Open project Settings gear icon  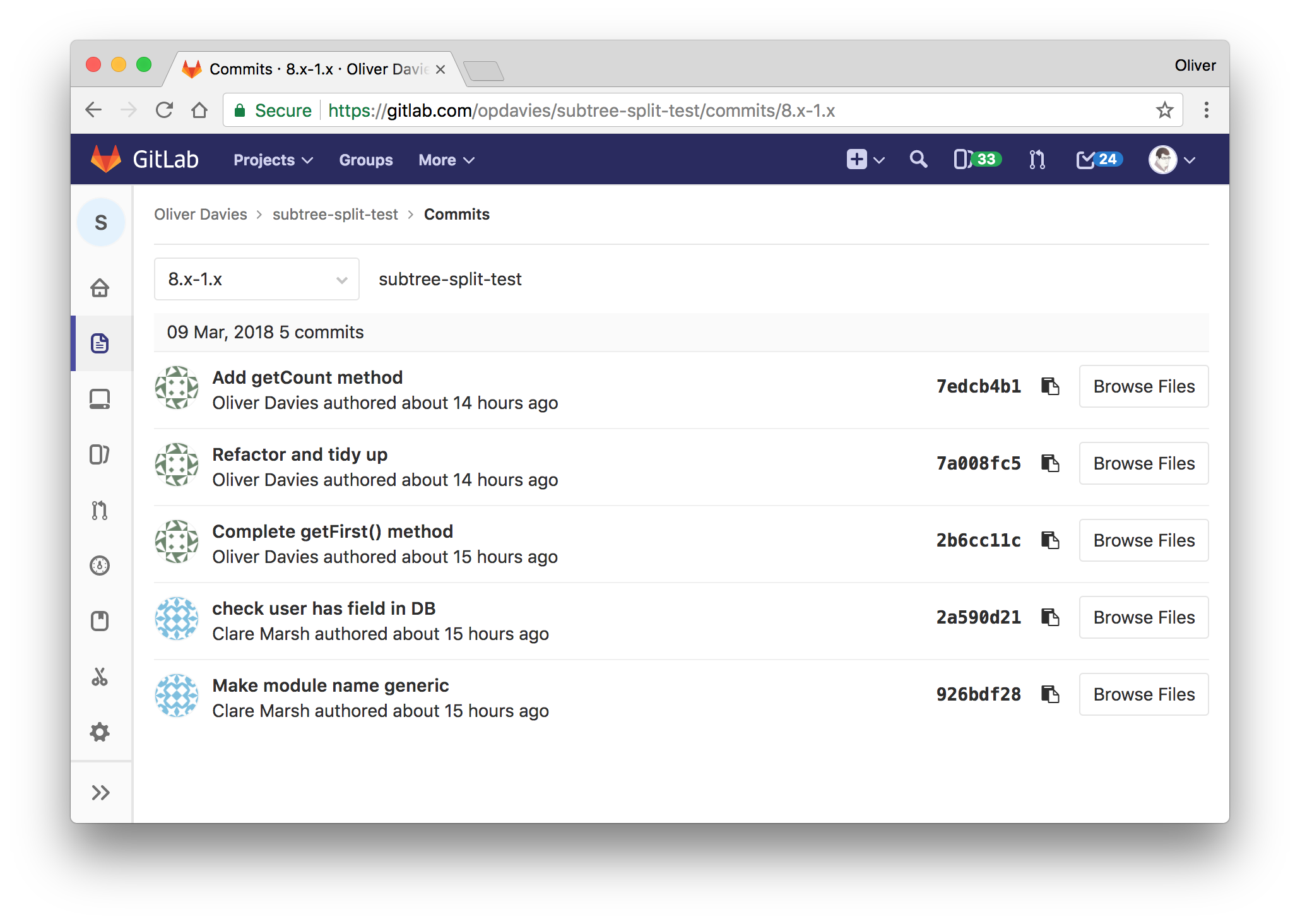point(100,732)
